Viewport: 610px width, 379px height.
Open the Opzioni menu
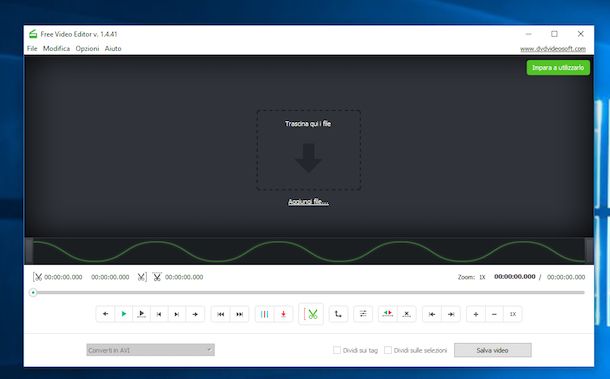(87, 48)
